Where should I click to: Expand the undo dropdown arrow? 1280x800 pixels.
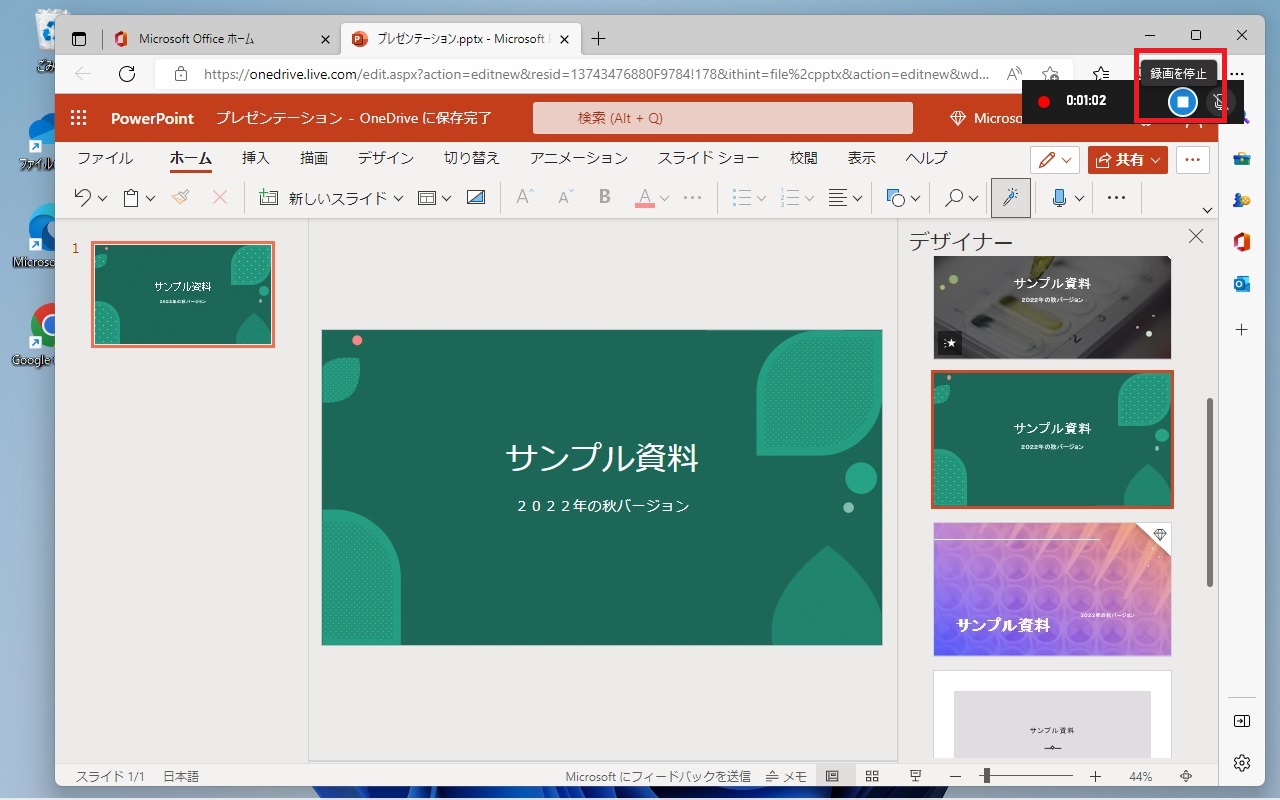[102, 199]
